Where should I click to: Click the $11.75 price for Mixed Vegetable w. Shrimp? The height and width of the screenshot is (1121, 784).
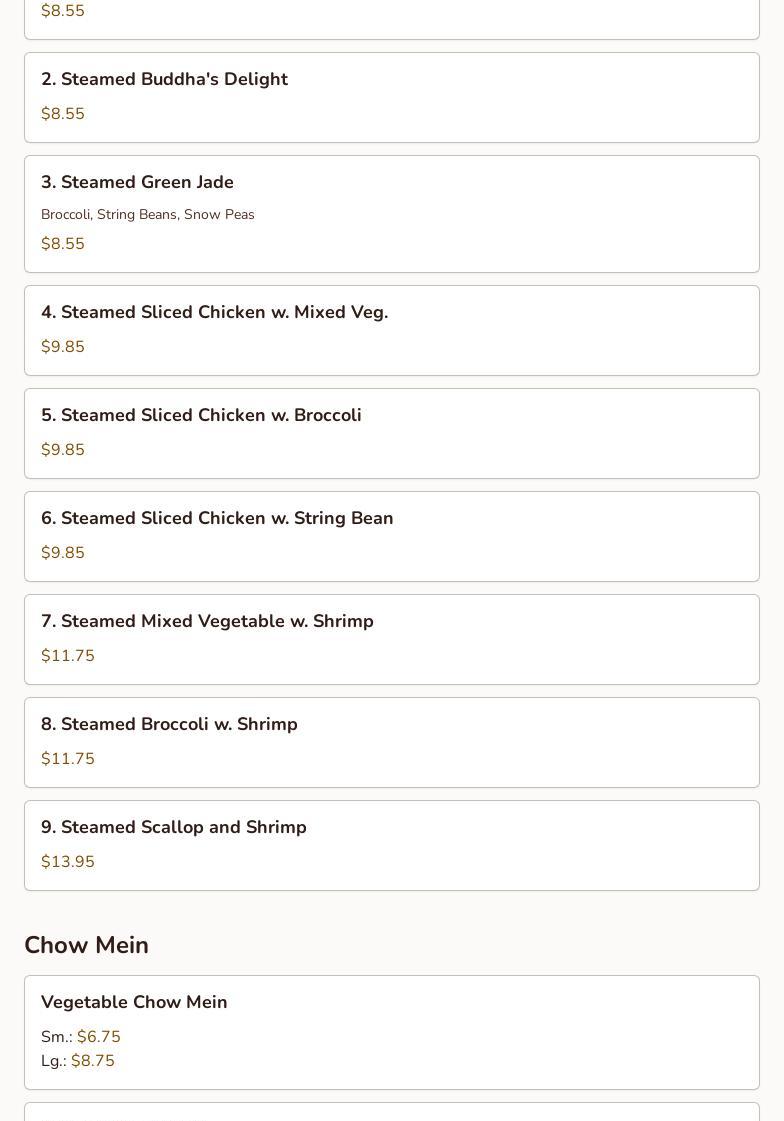coord(68,656)
